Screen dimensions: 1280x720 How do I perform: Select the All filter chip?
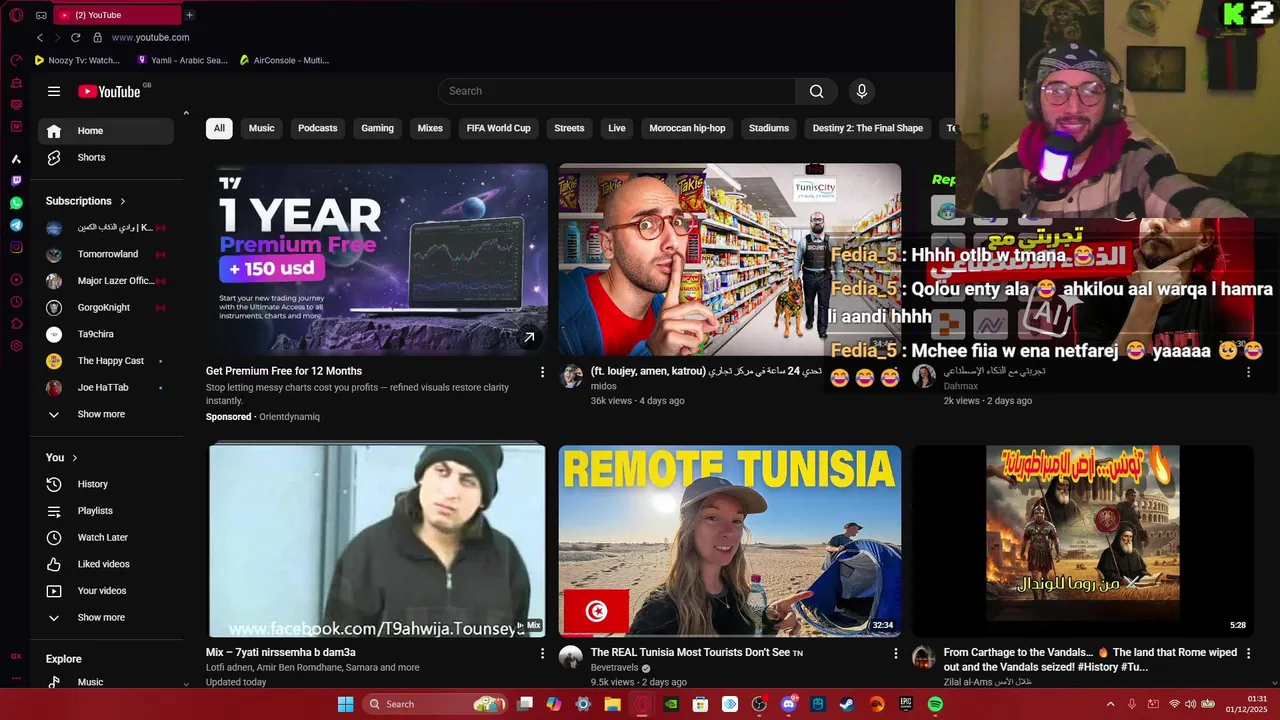pos(219,128)
